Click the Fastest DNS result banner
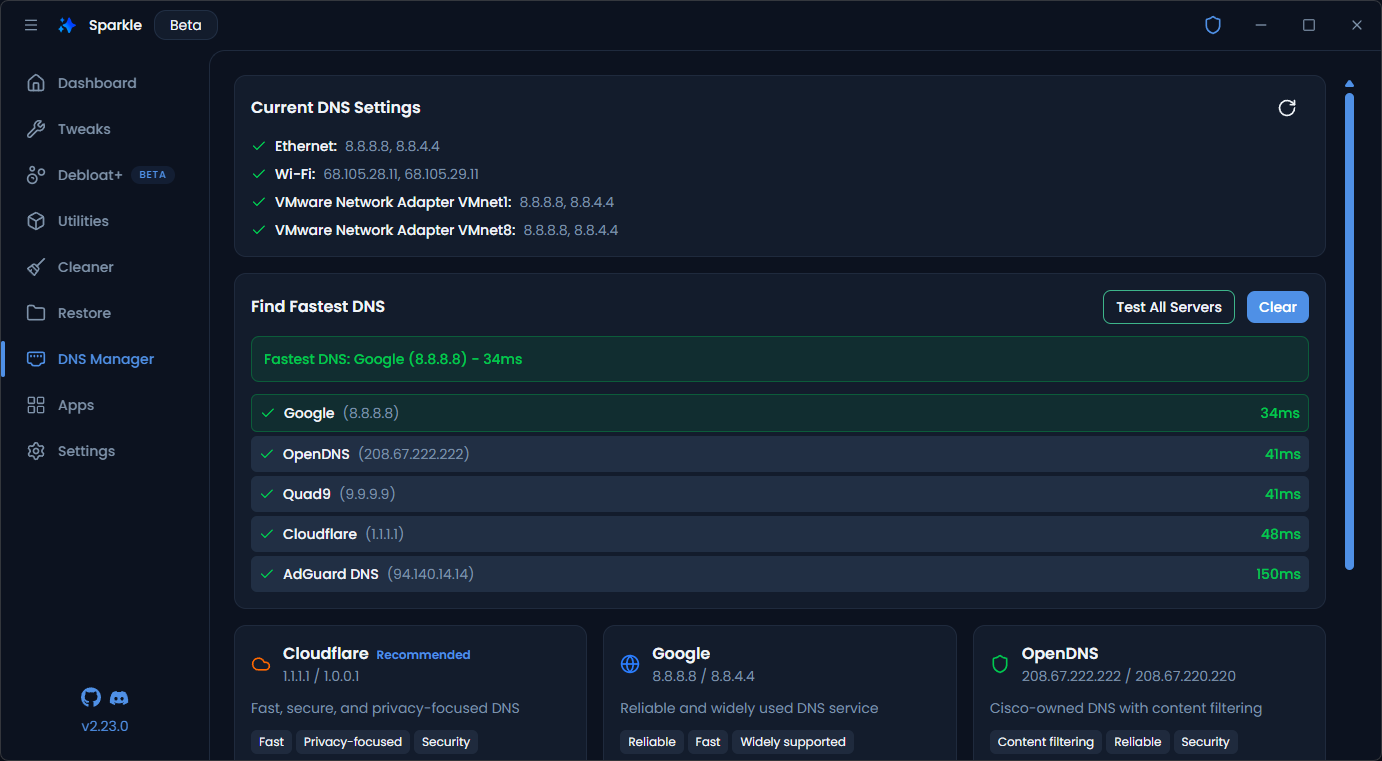1382x761 pixels. 780,359
